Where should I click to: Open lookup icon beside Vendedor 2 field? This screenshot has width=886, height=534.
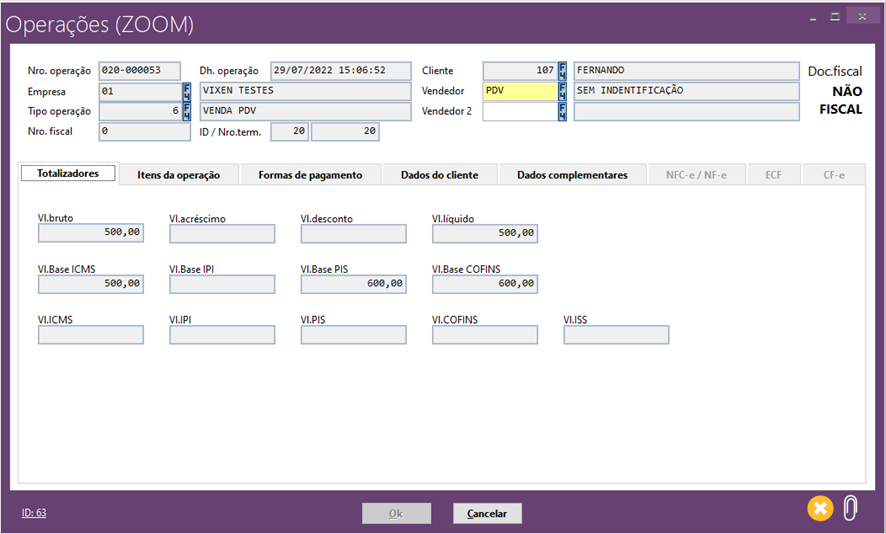563,111
